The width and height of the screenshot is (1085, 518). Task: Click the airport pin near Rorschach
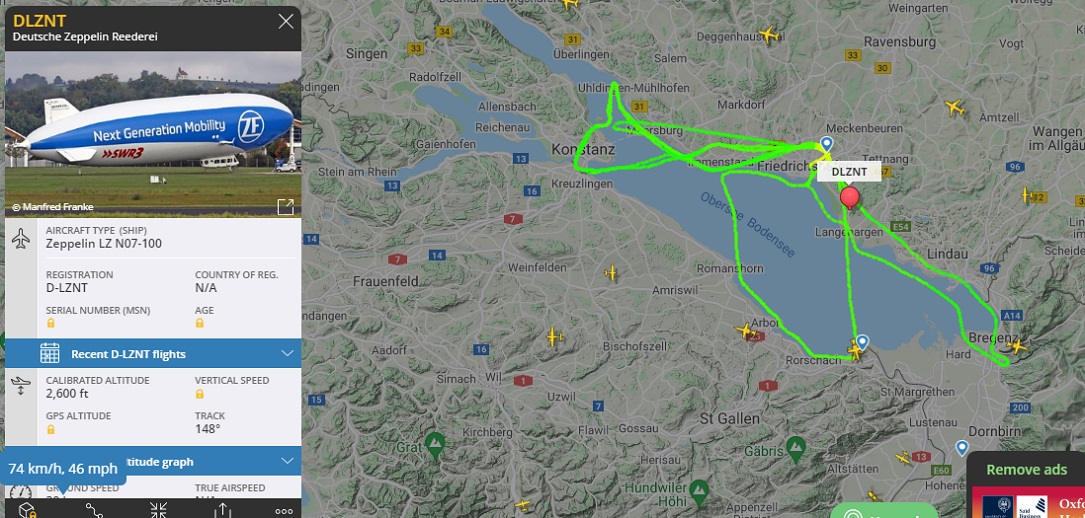point(862,342)
